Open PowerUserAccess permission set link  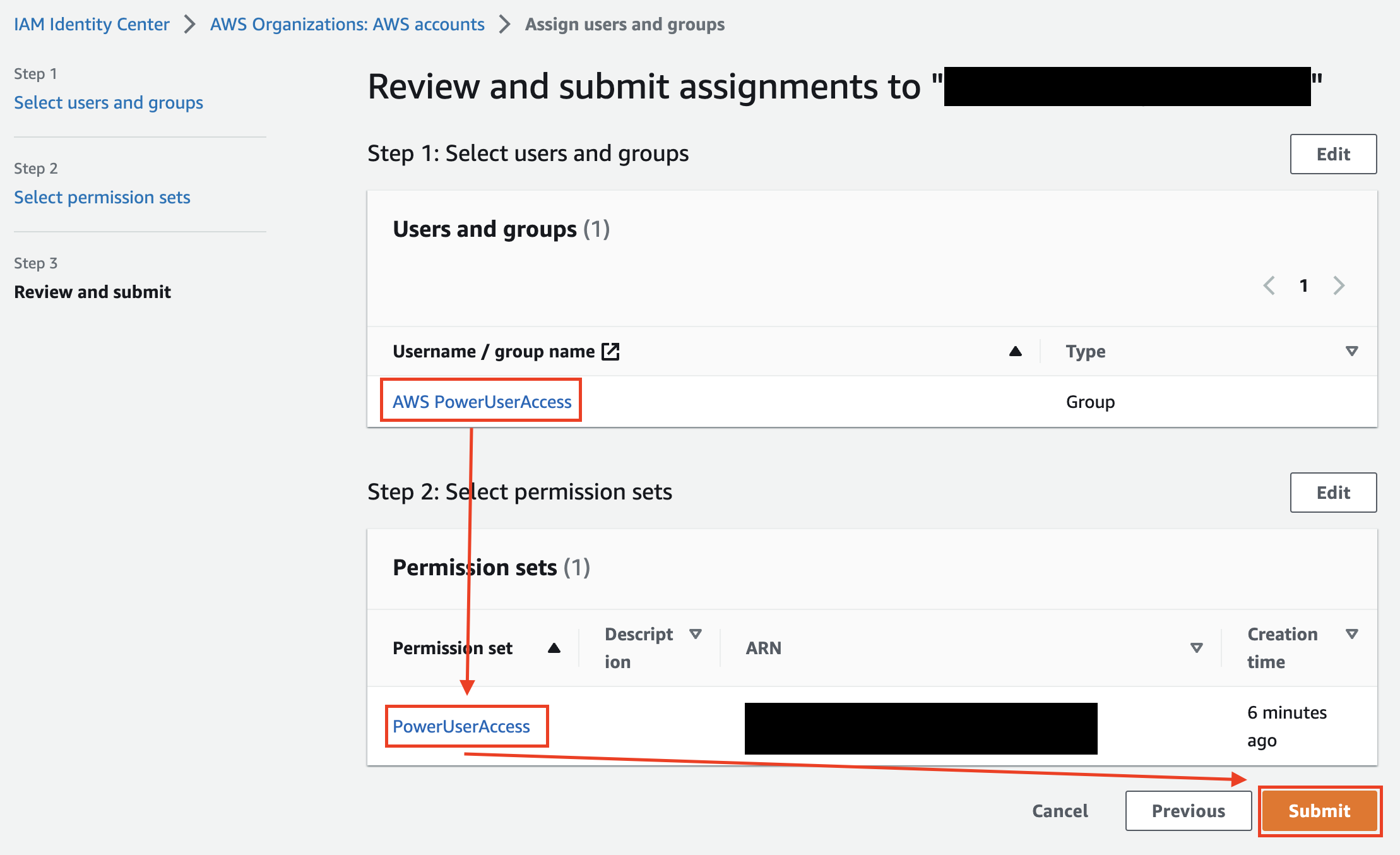coord(461,726)
